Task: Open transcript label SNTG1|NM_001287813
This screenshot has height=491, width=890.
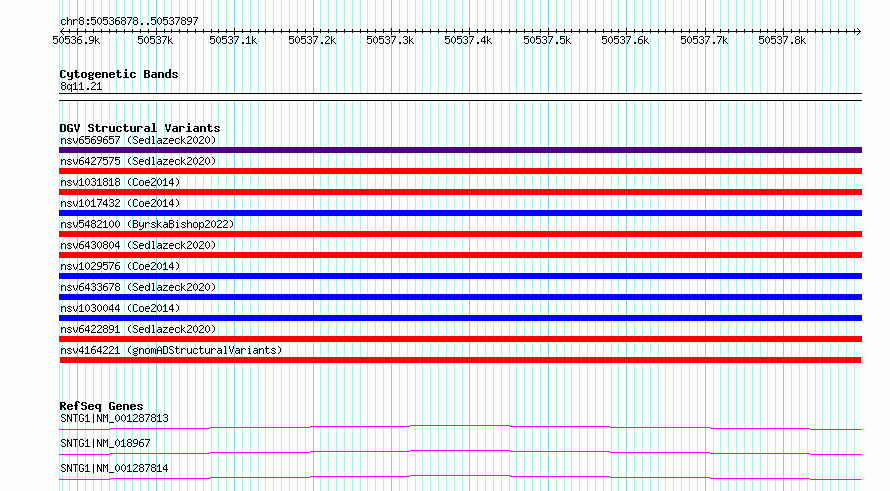Action: click(114, 418)
